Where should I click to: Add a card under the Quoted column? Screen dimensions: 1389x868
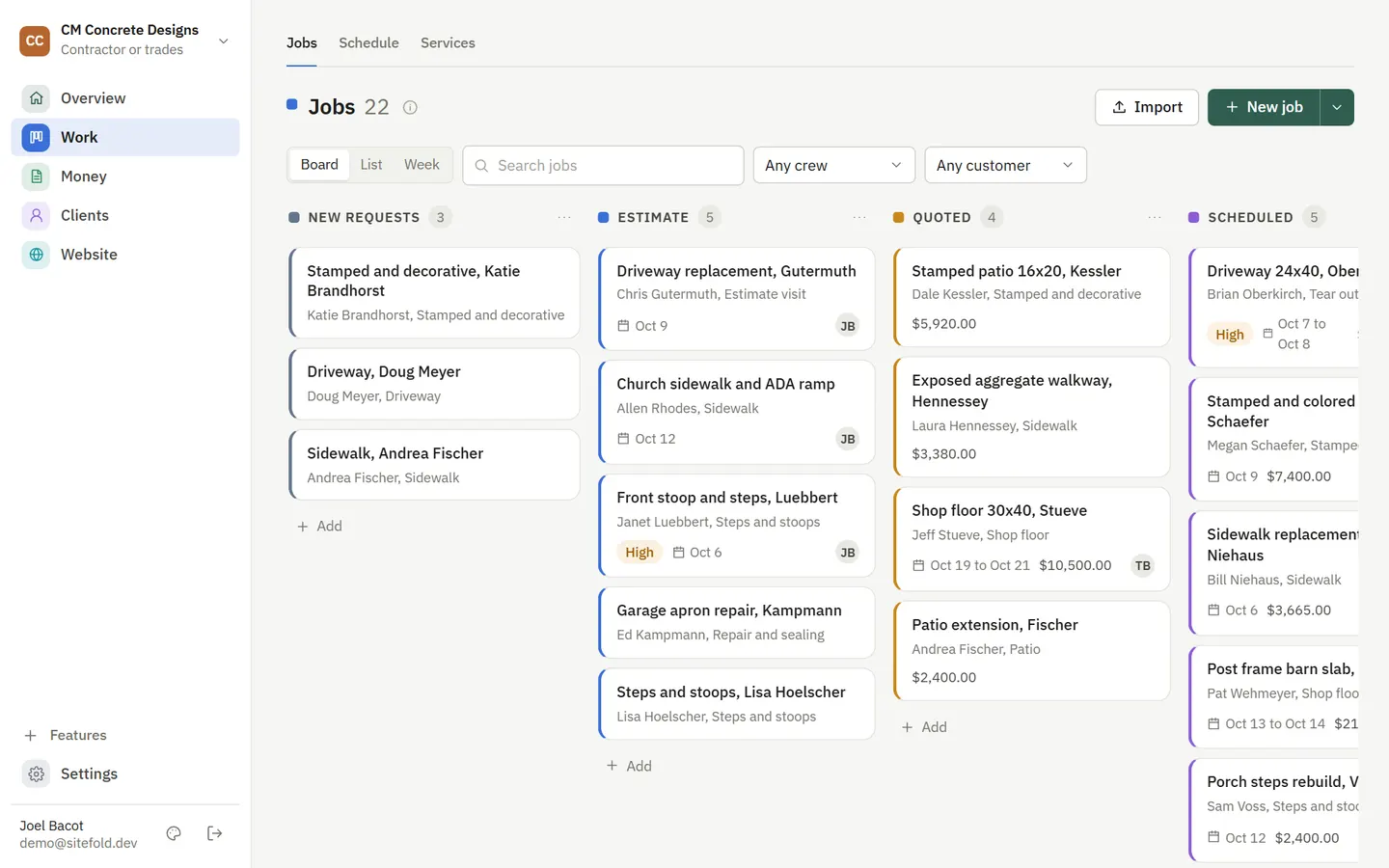[924, 727]
